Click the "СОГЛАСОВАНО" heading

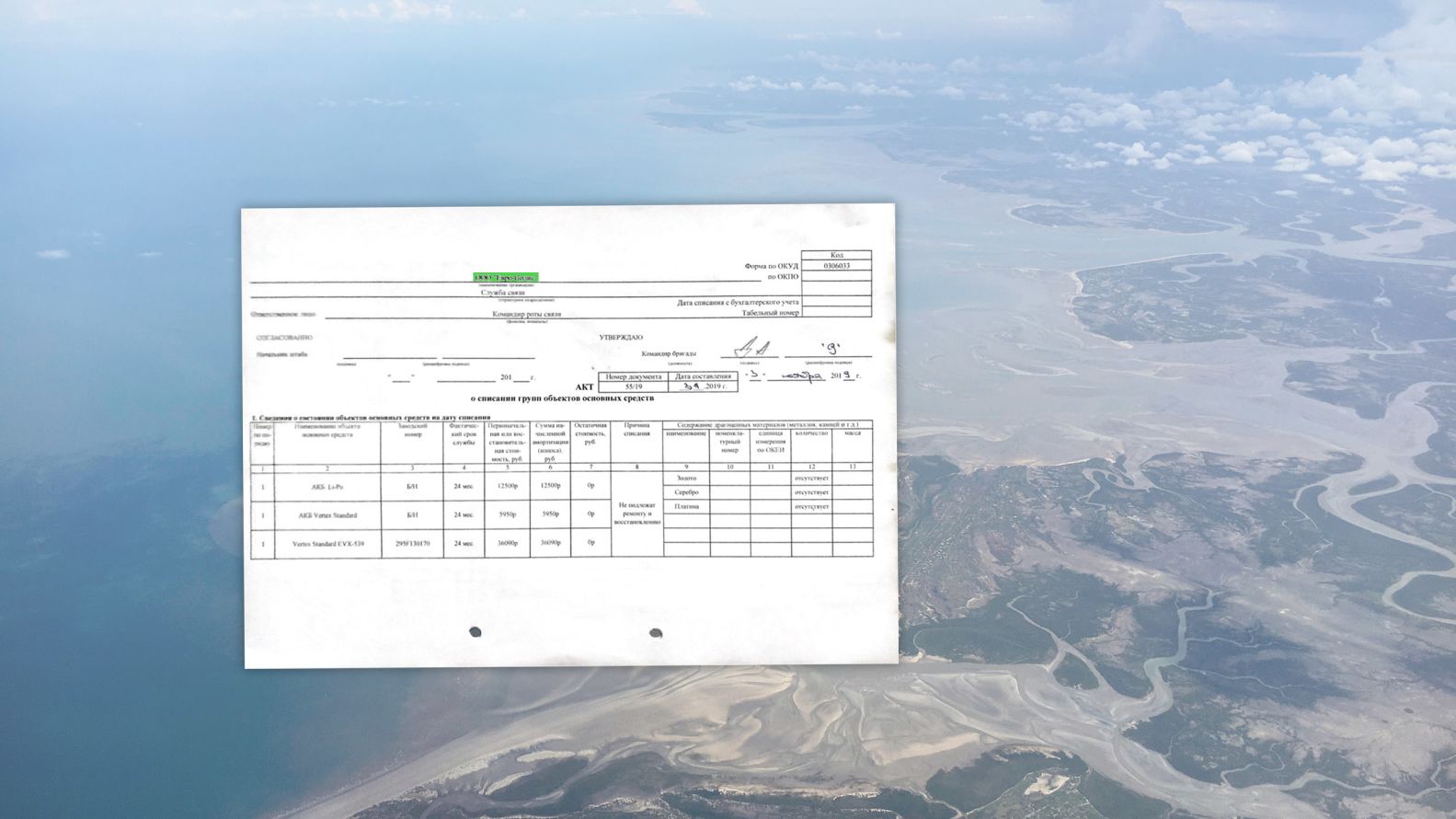click(x=284, y=338)
